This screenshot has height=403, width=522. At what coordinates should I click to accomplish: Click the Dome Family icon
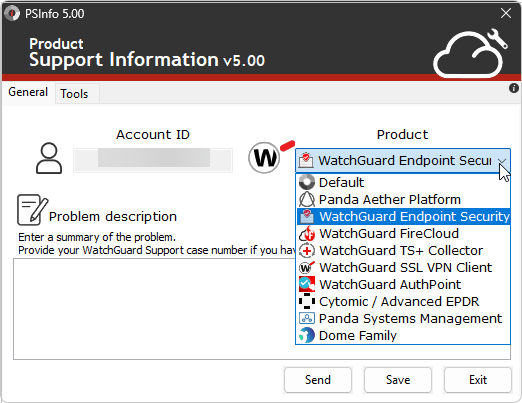coord(307,335)
